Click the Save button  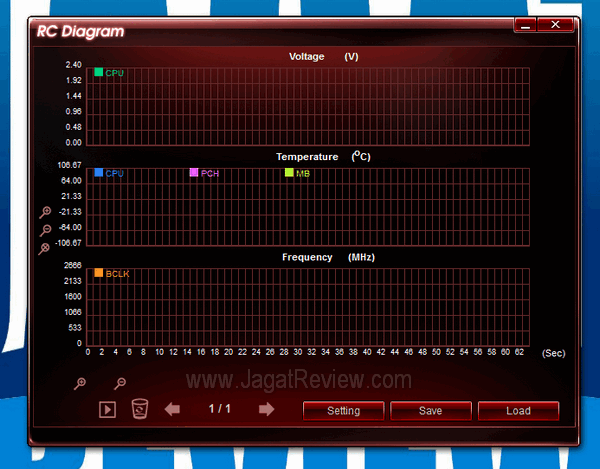point(430,410)
